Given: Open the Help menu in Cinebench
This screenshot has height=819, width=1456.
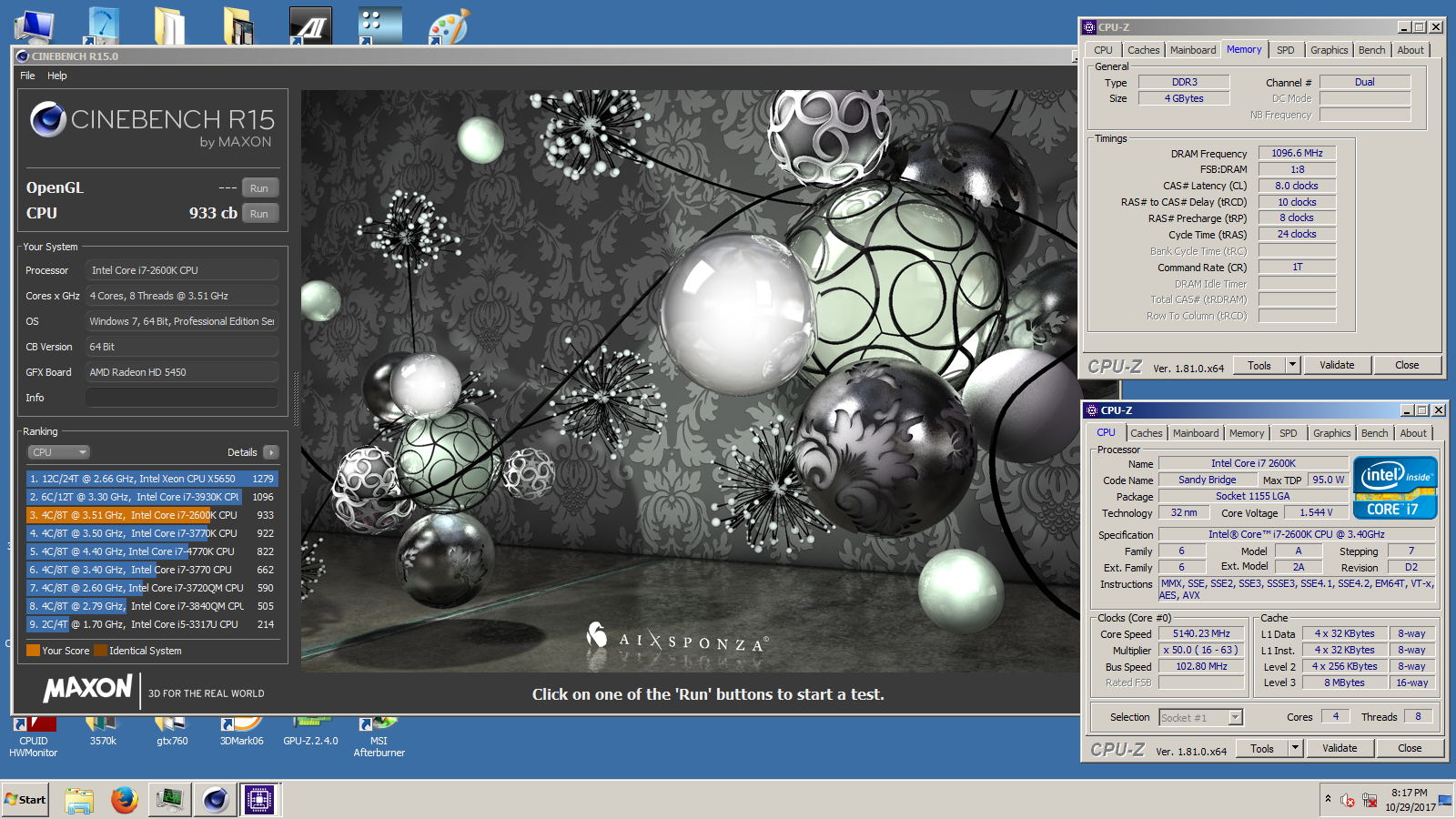Looking at the screenshot, I should click(x=57, y=76).
